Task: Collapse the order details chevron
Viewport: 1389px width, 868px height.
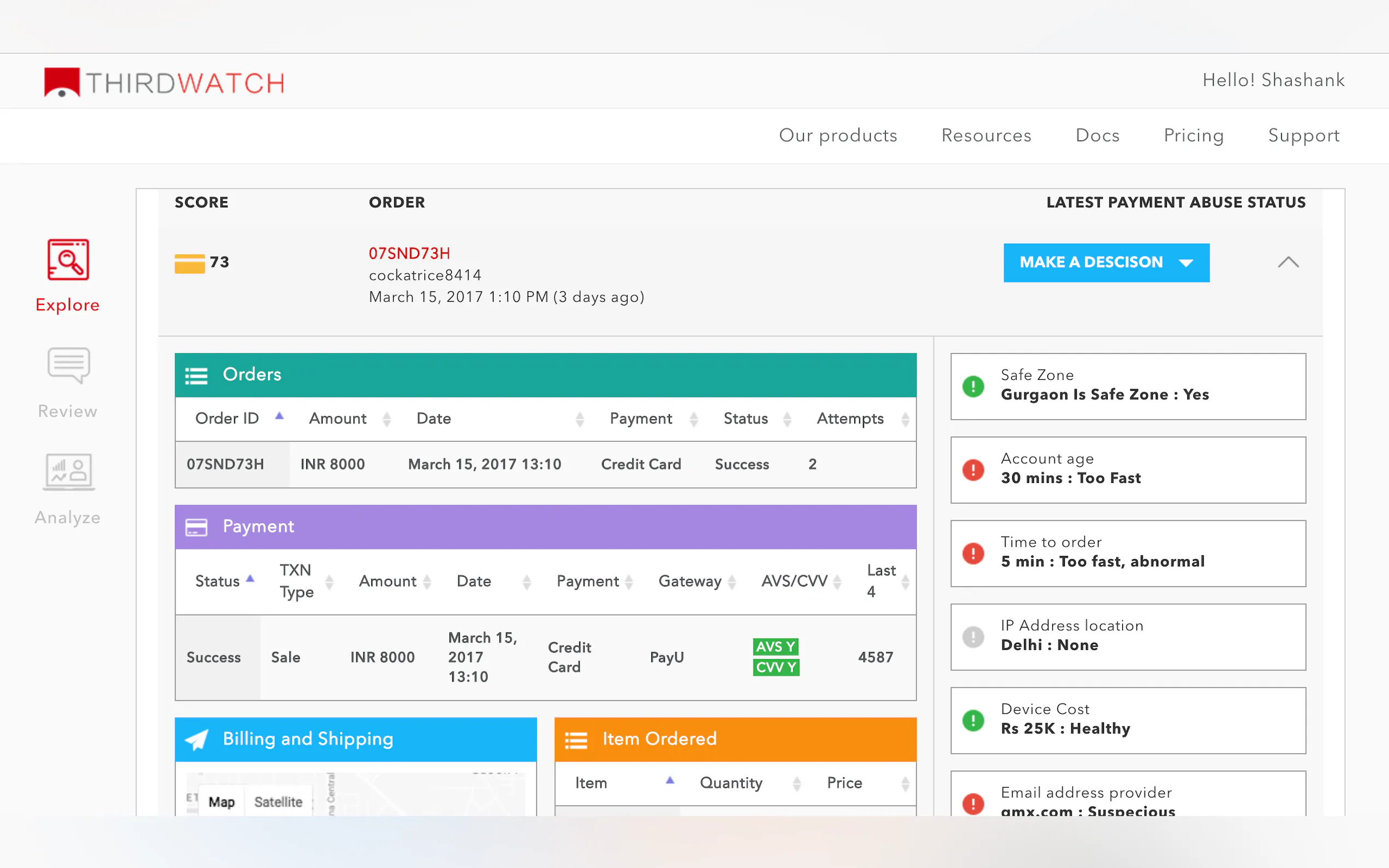Action: 1288,262
